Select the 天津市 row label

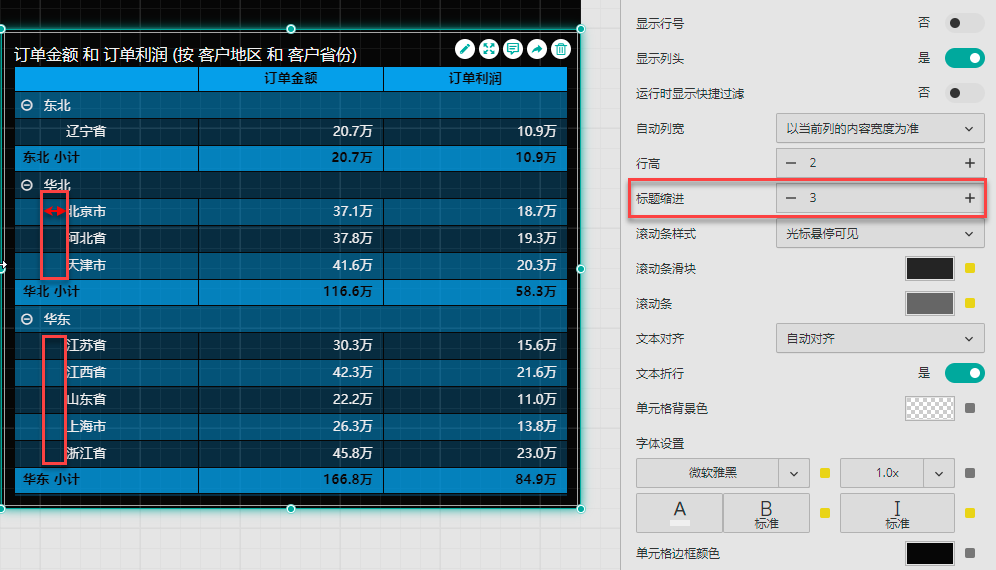coord(86,265)
